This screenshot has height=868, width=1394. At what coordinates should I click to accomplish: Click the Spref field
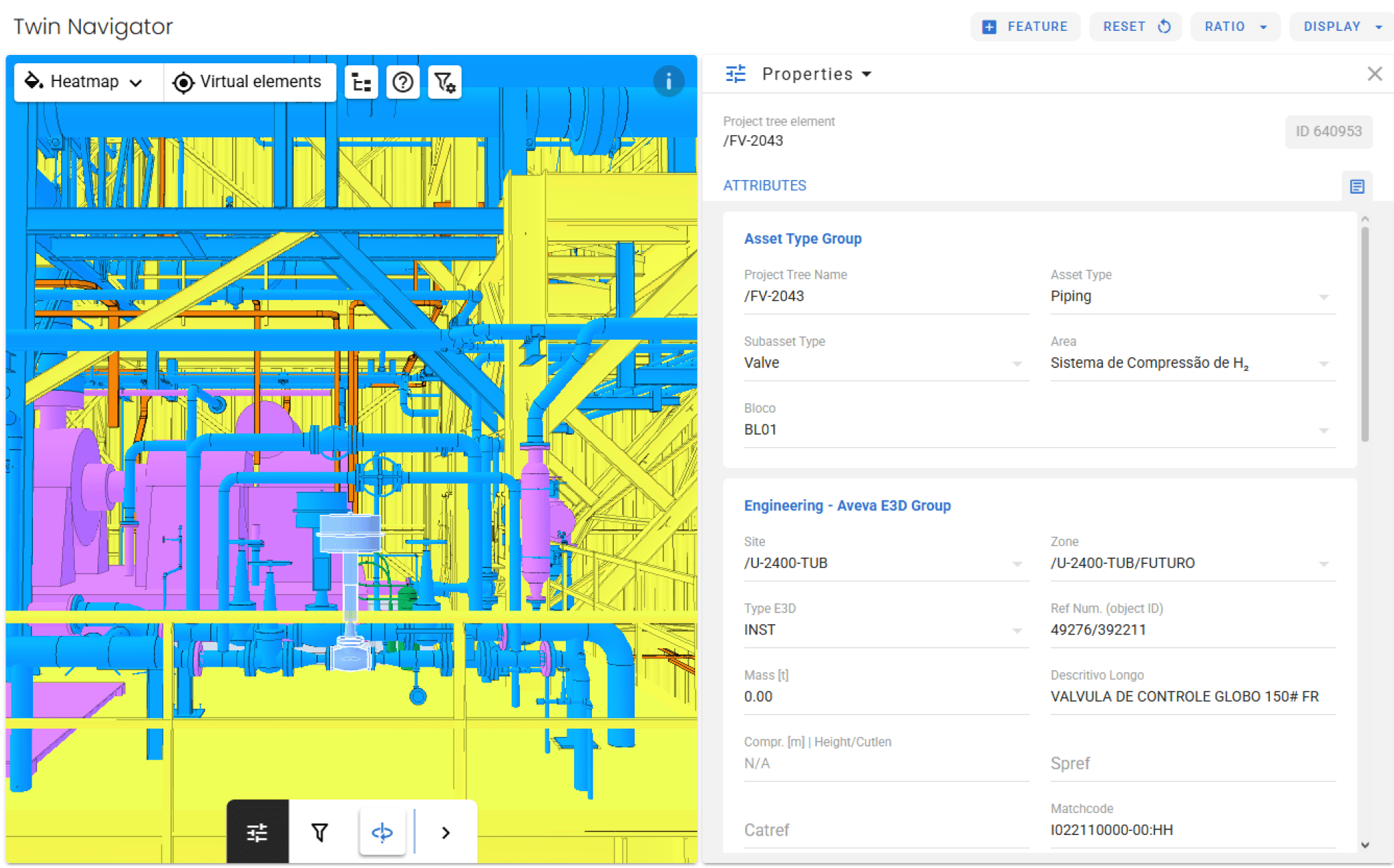1193,763
